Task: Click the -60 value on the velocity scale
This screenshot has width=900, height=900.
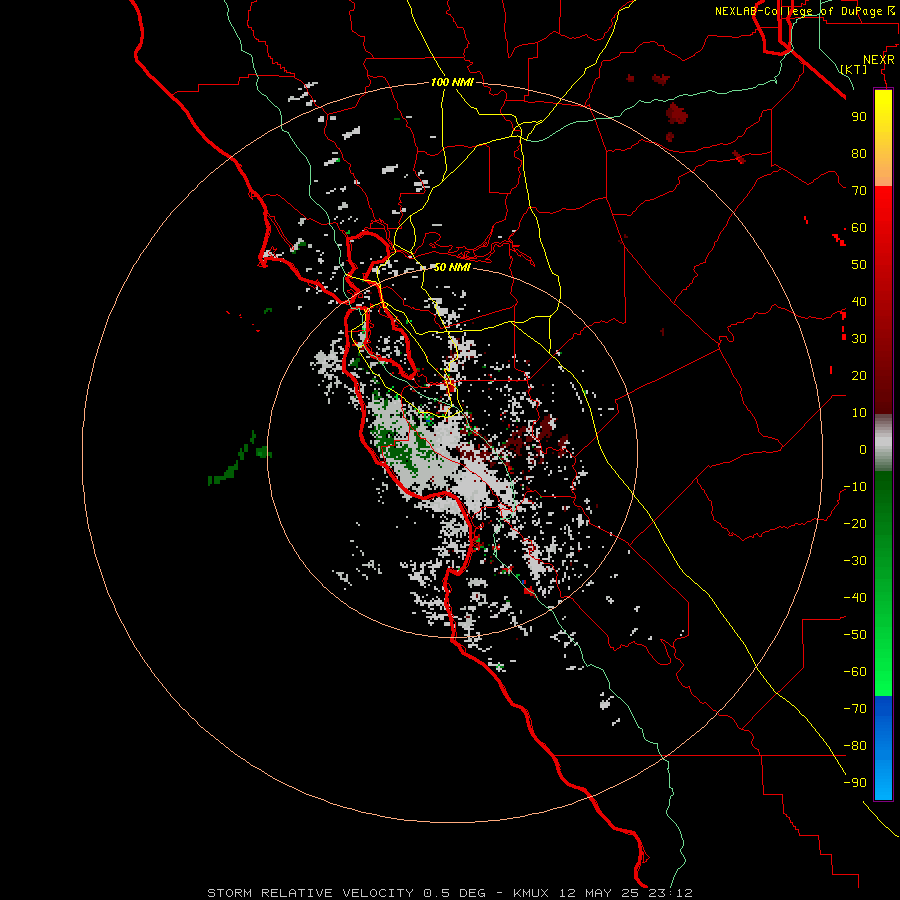Action: [x=855, y=672]
